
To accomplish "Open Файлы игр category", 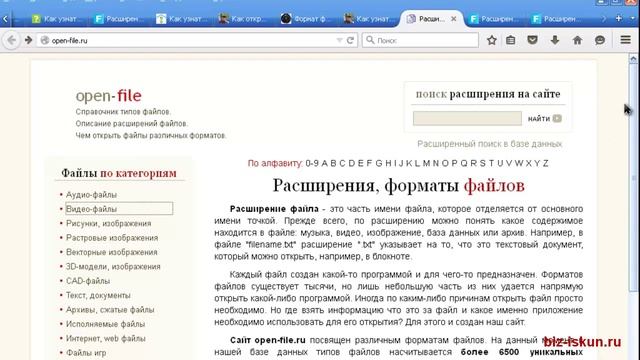I will tap(86, 353).
